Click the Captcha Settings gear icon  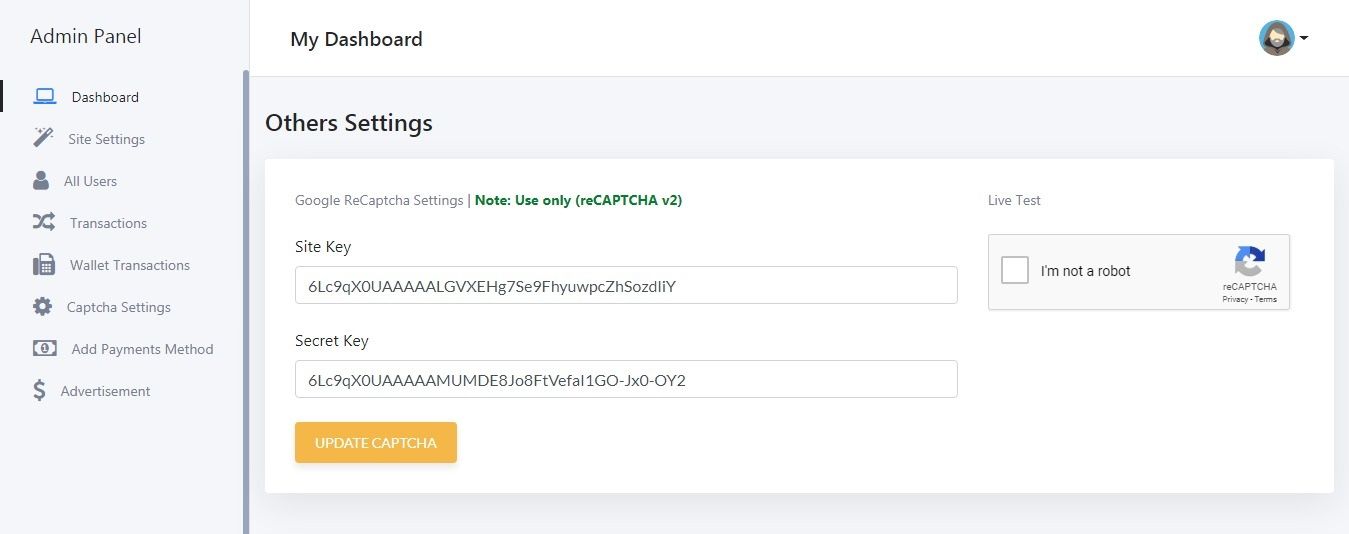[42, 306]
